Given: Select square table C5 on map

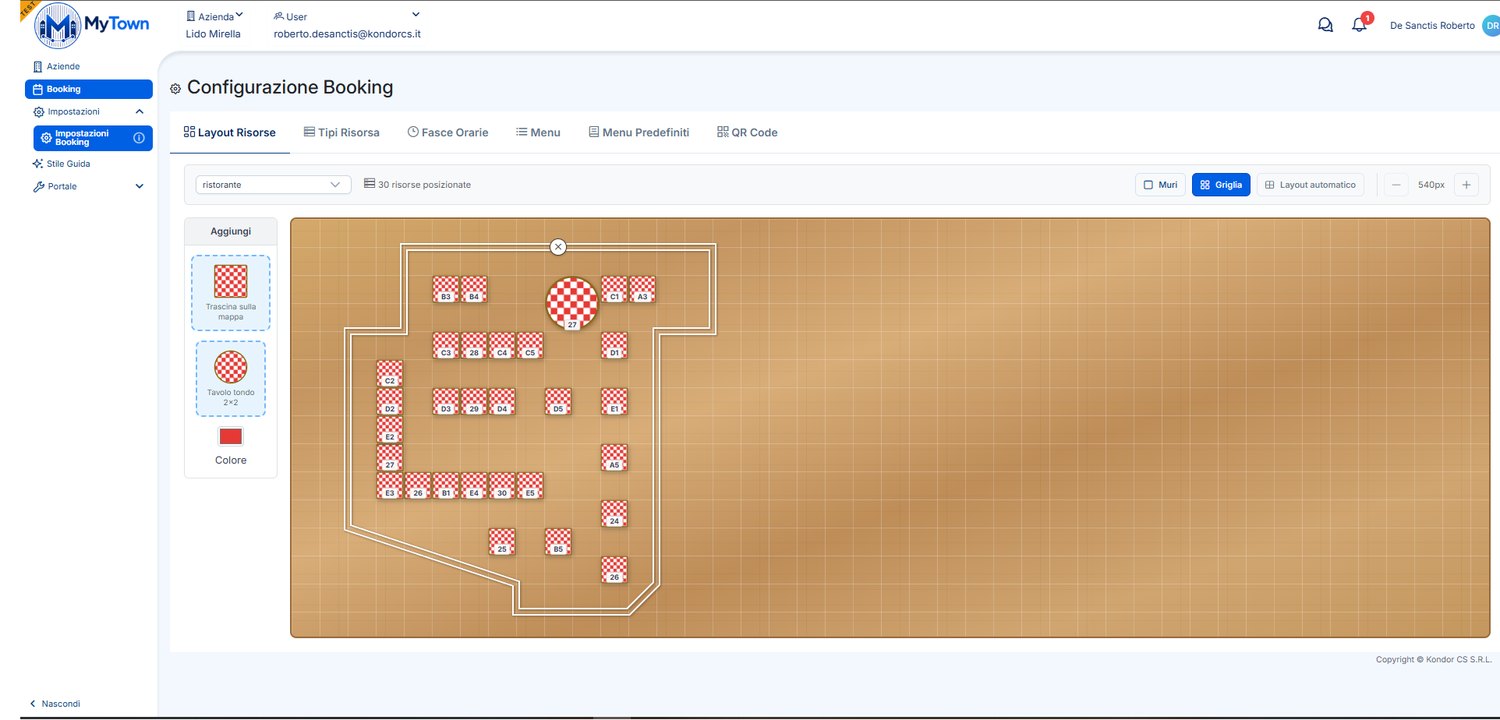Looking at the screenshot, I should tap(530, 345).
